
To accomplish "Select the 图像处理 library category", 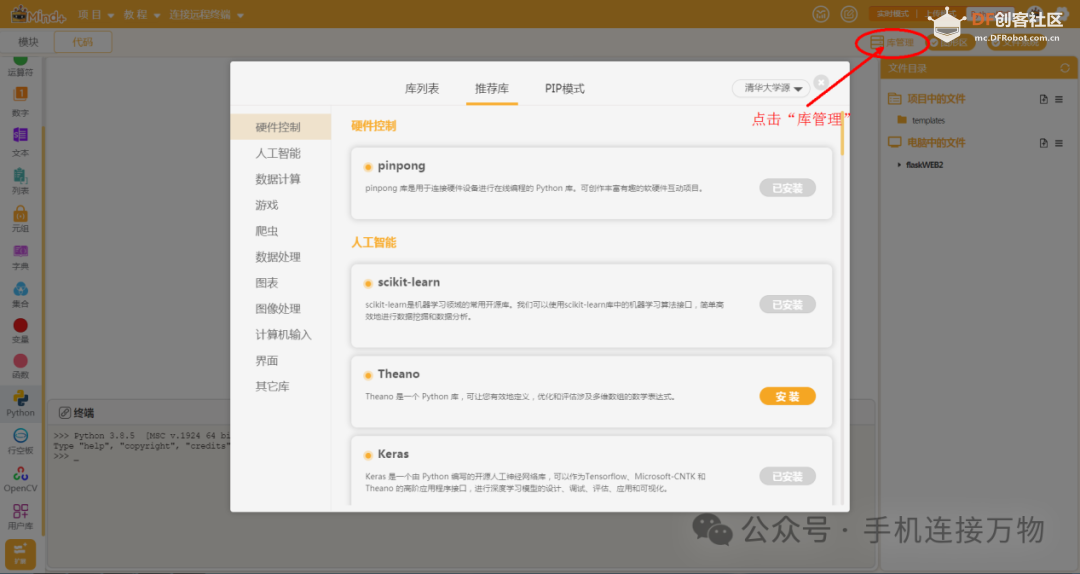I will click(280, 309).
